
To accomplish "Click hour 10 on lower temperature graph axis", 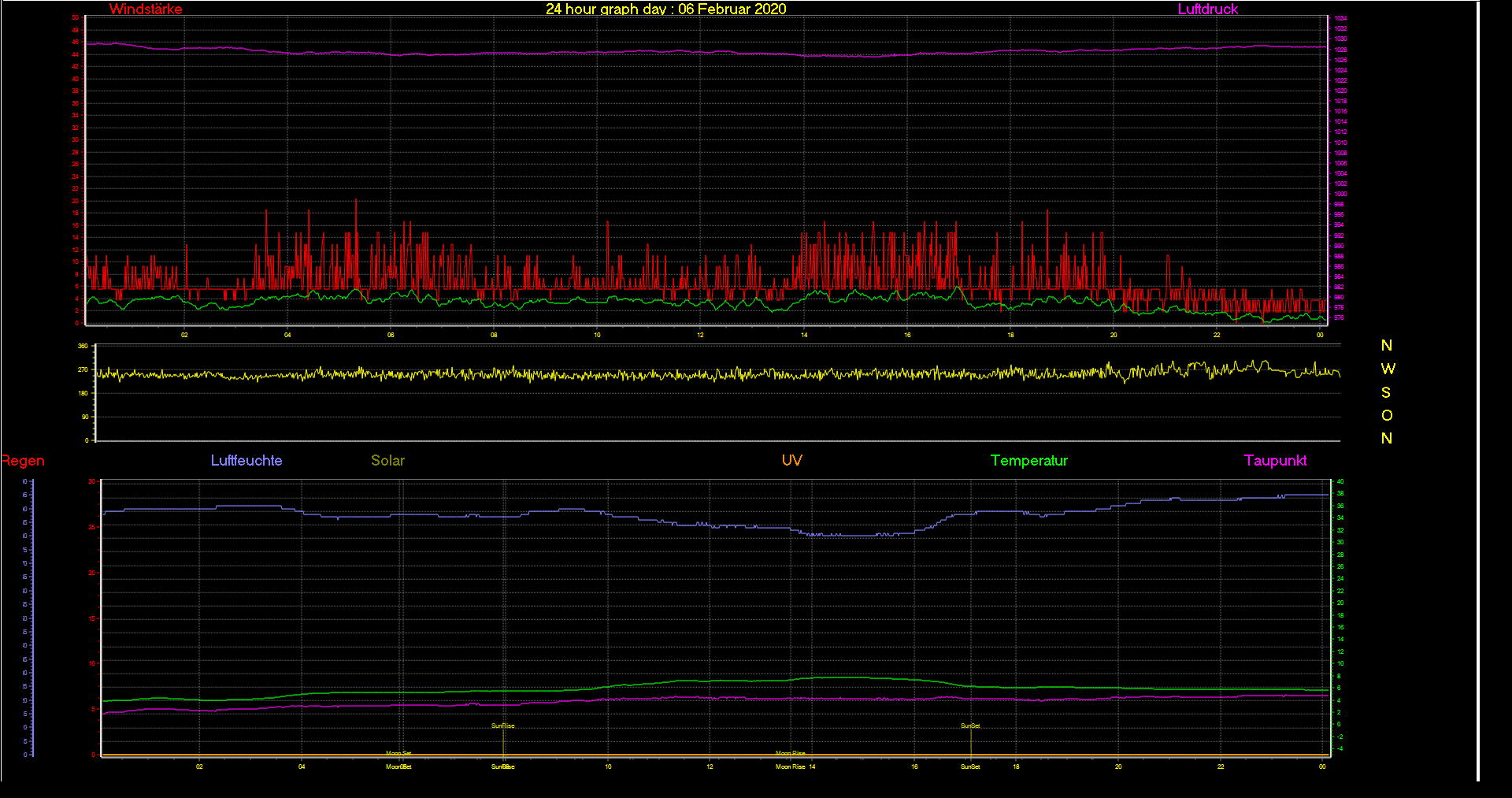I will click(608, 766).
